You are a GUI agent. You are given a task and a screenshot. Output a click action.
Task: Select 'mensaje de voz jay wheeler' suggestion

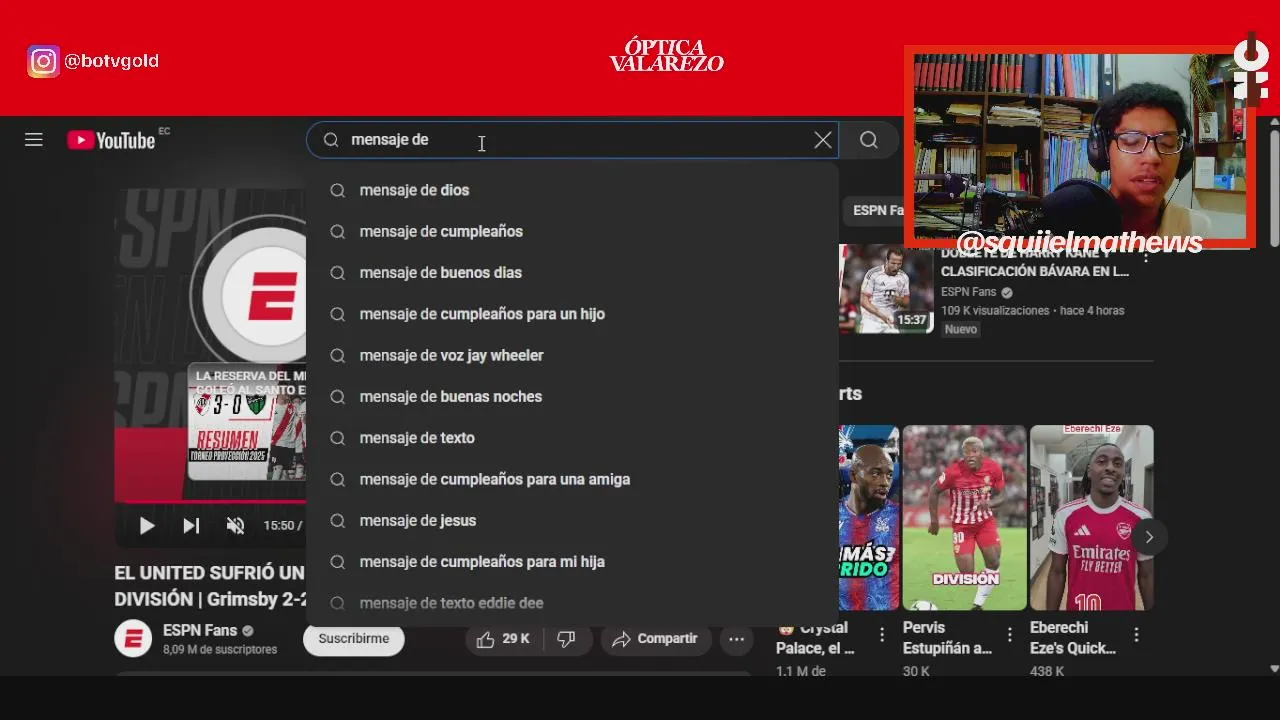click(572, 355)
